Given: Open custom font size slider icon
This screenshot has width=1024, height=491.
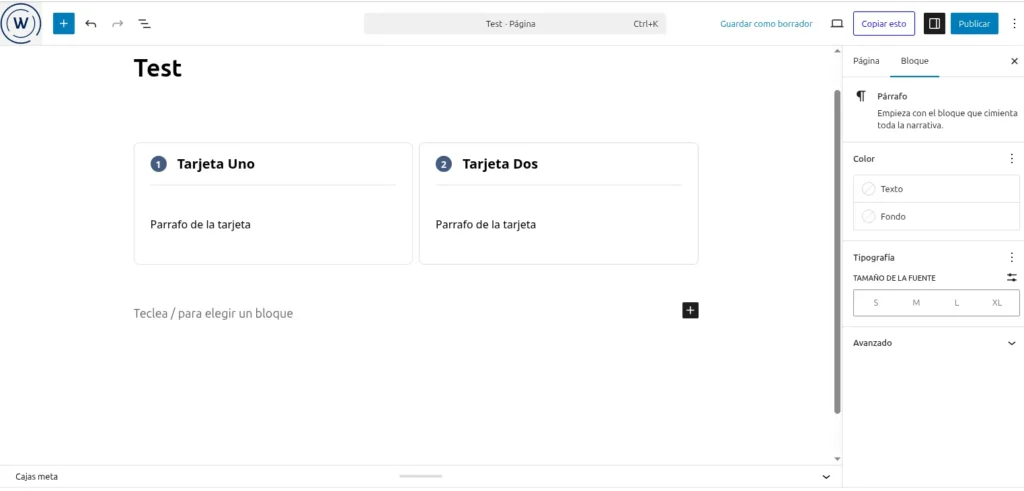Looking at the screenshot, I should pyautogui.click(x=1012, y=278).
